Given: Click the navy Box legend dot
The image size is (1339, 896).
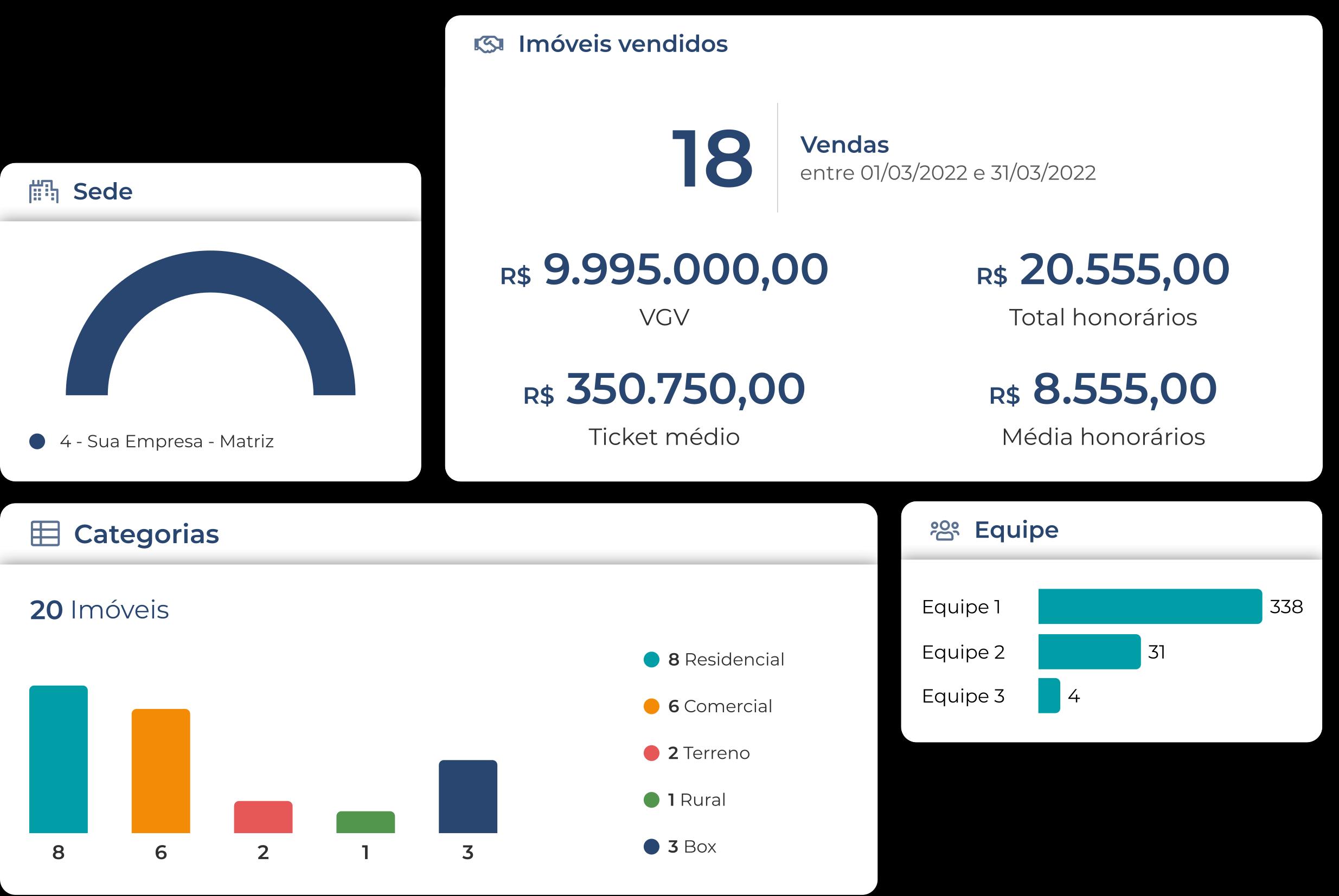Looking at the screenshot, I should coord(651,847).
